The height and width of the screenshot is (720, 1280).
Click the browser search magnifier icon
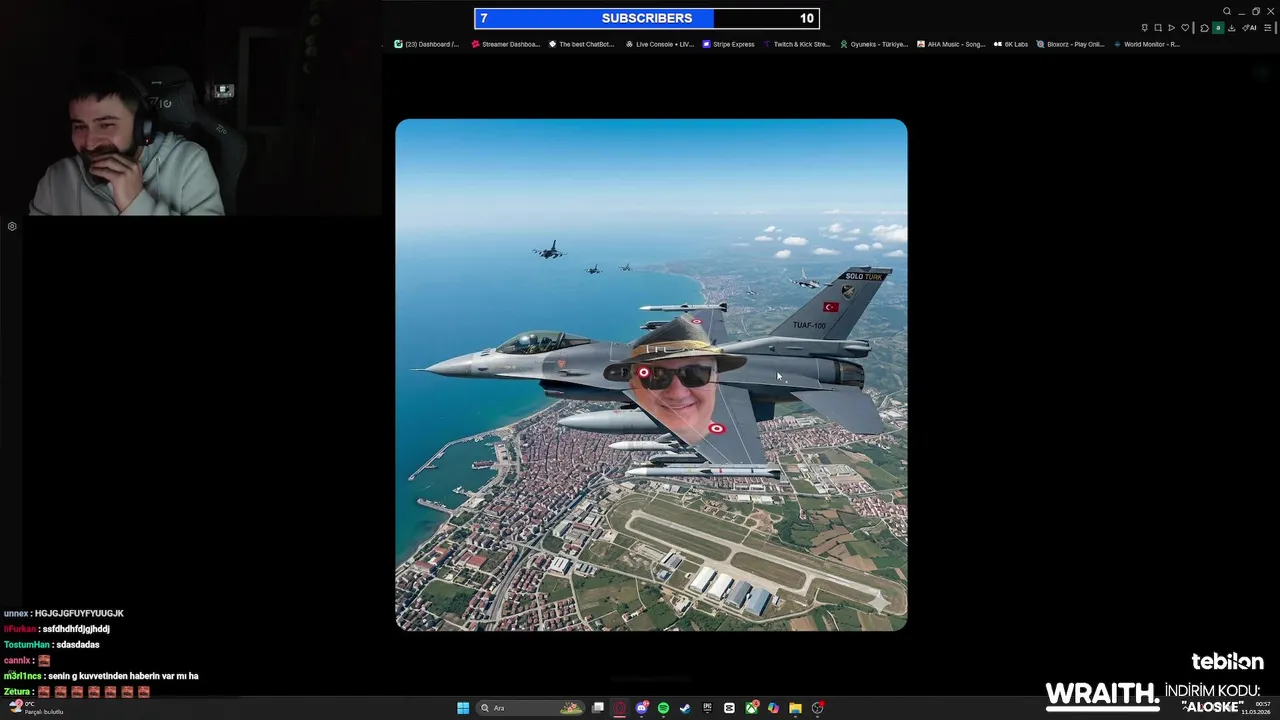[x=1227, y=11]
